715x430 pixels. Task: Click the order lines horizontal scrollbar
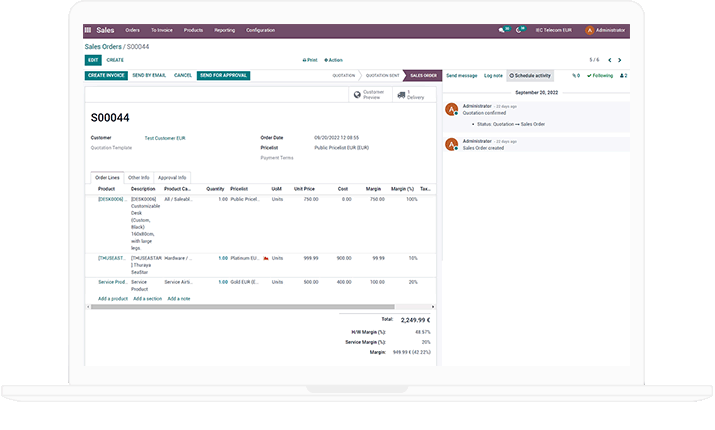tap(260, 307)
